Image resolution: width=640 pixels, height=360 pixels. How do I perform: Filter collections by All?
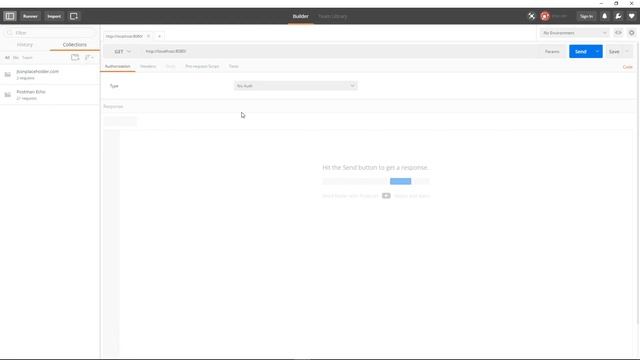click(x=7, y=58)
